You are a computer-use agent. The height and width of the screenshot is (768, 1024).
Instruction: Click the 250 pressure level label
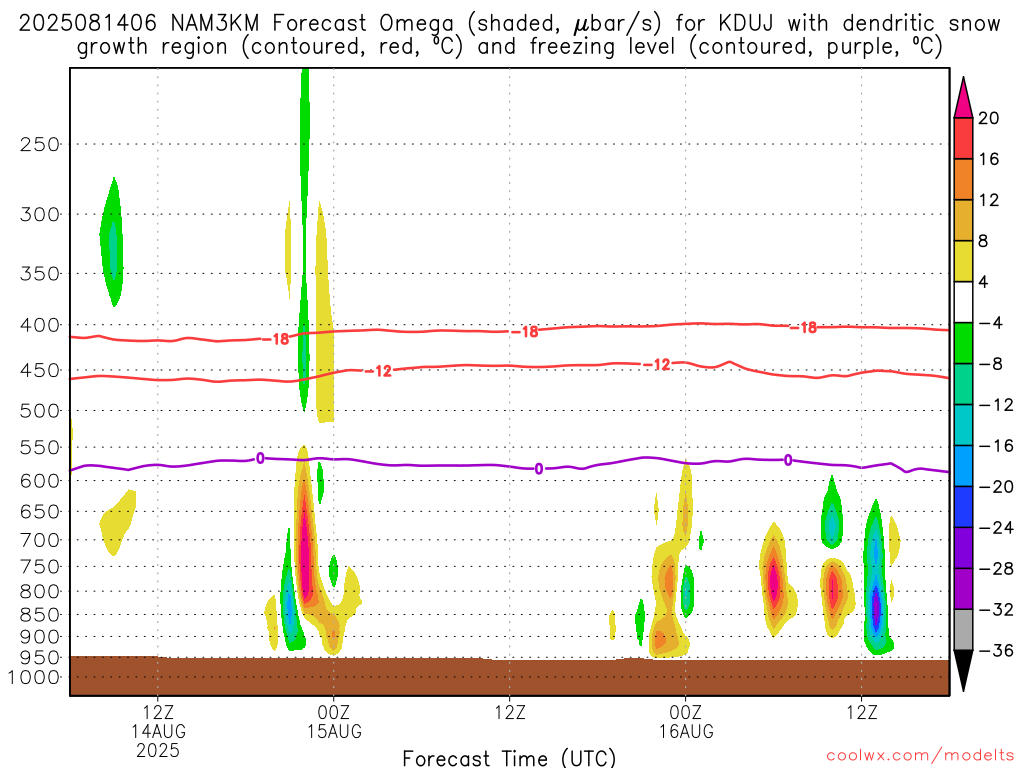(40, 144)
